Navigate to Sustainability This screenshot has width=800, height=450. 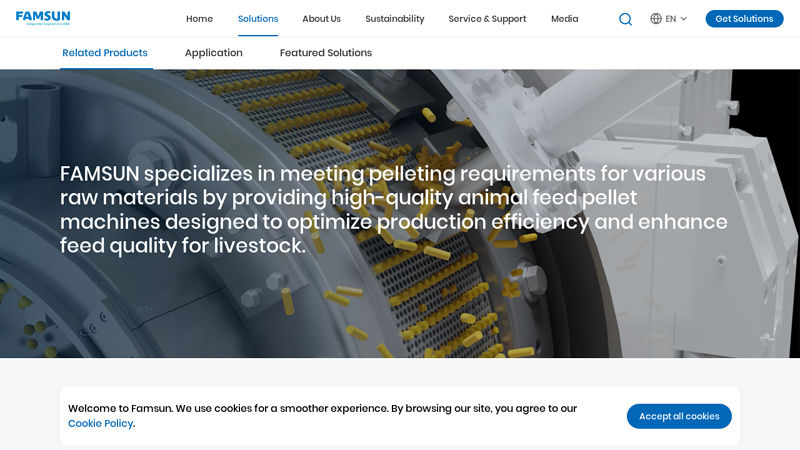pyautogui.click(x=394, y=19)
